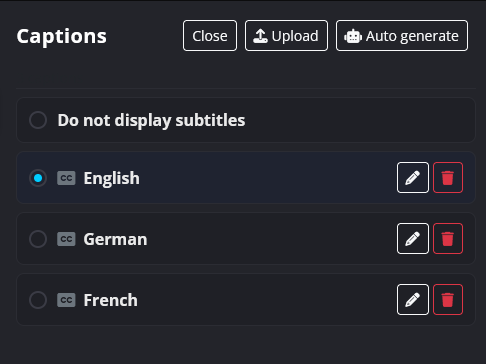
Task: Click the CC icon beside French
Action: (66, 300)
